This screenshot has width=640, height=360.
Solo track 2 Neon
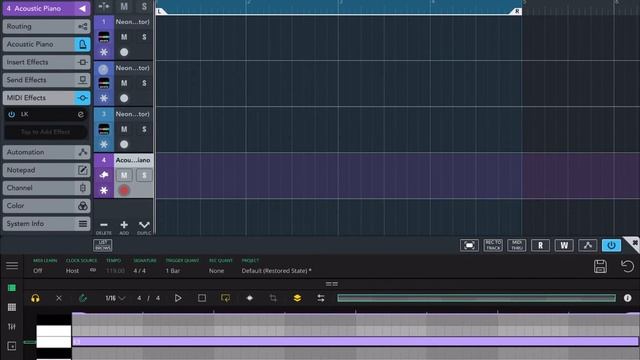pos(144,83)
